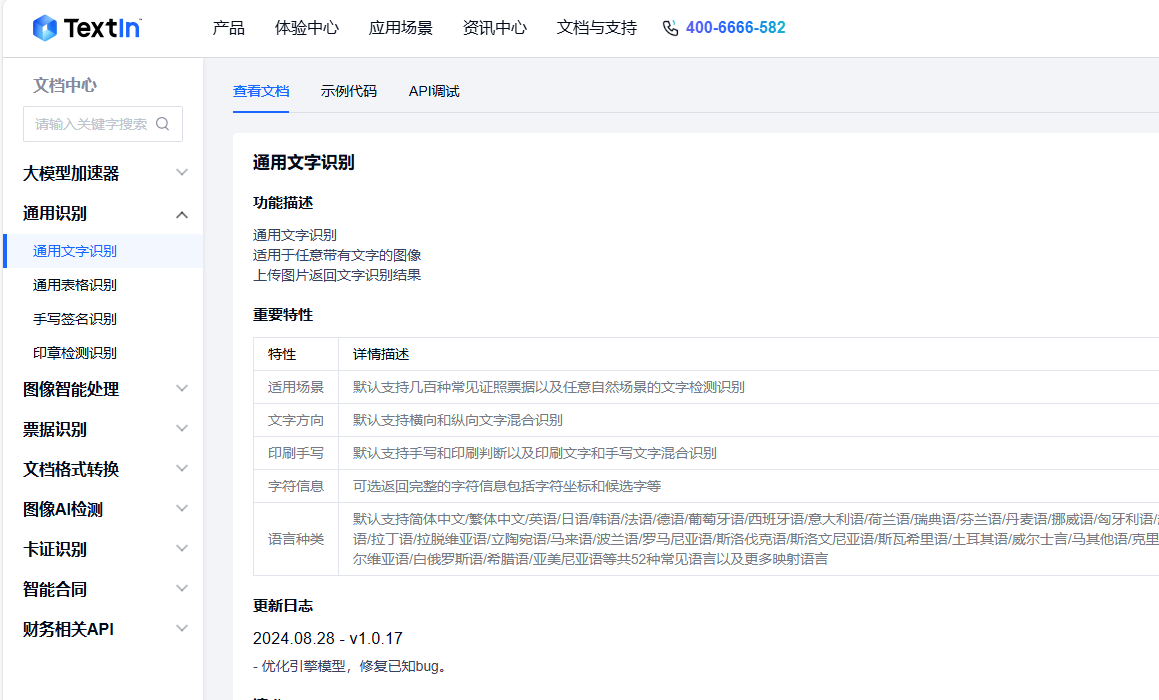
Task: Click the 适用场景 table cell
Action: point(296,387)
